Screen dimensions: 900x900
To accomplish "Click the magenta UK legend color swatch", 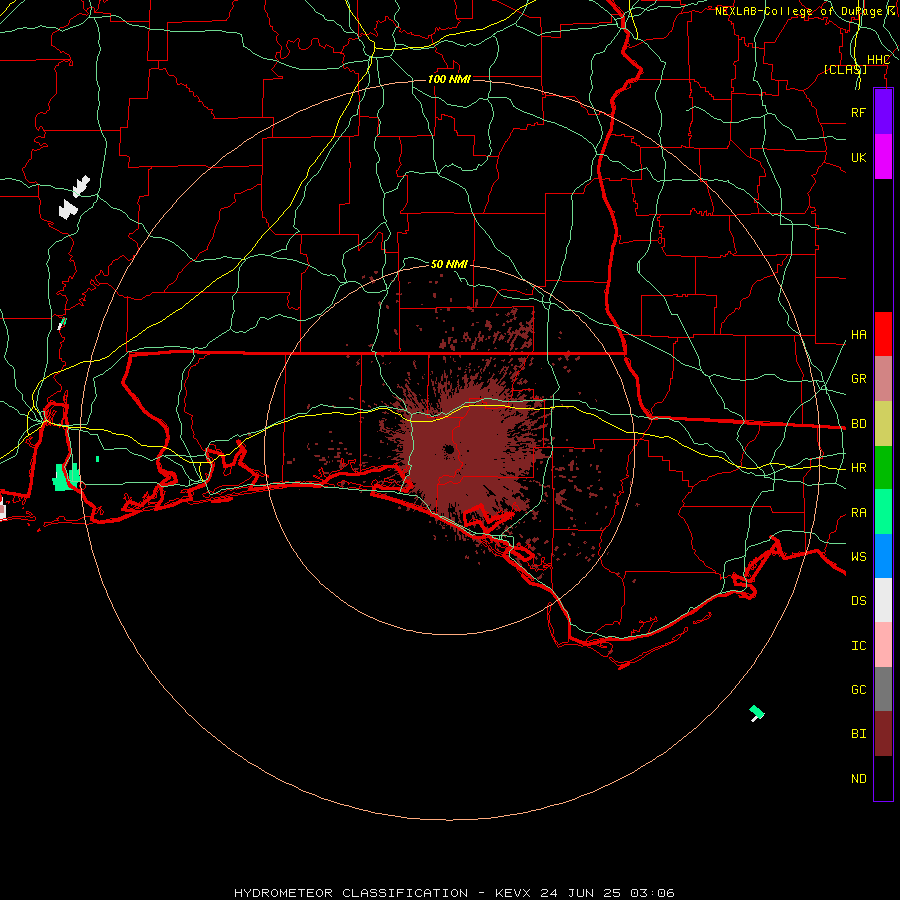I will (x=883, y=157).
